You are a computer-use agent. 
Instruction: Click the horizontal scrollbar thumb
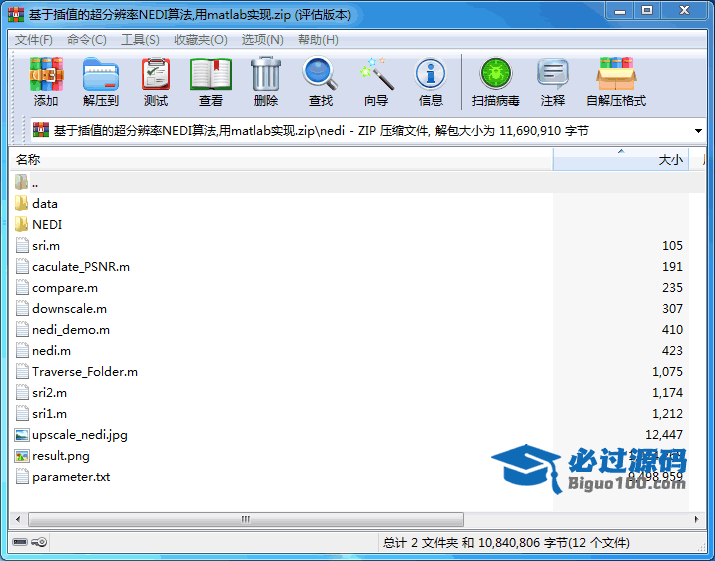(x=246, y=519)
